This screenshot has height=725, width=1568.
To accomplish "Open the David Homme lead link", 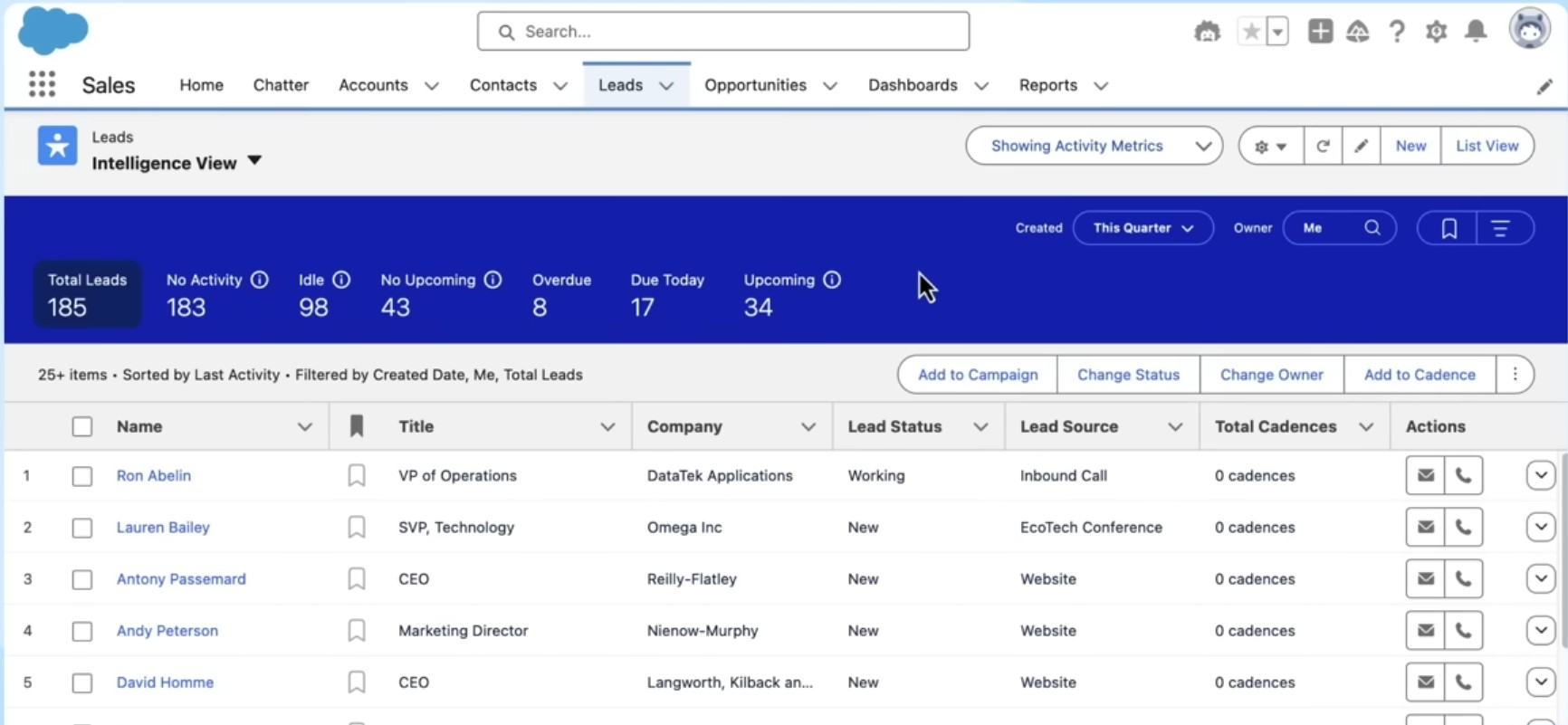I will (165, 682).
